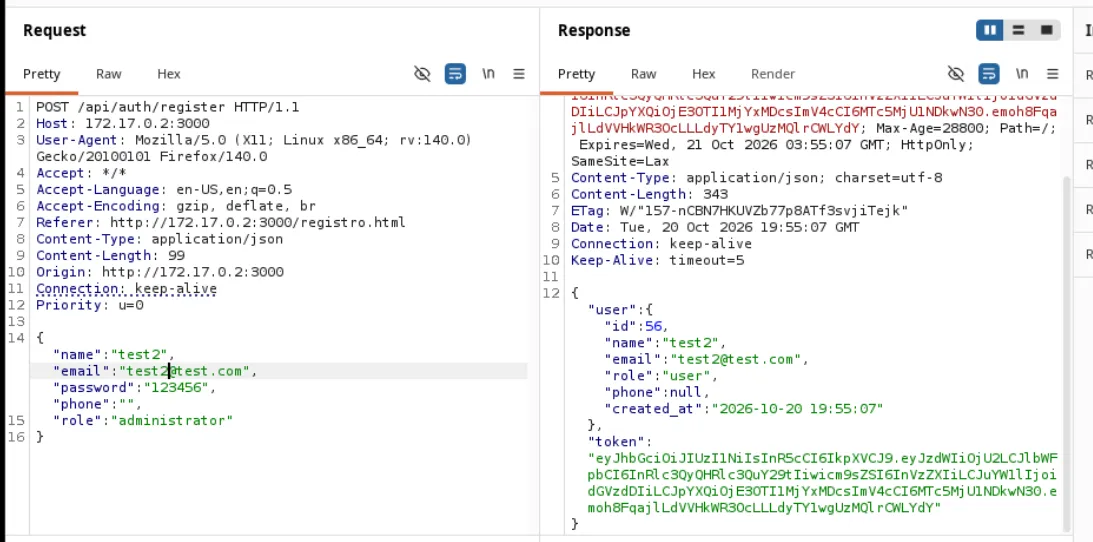
Task: Open Request panel options menu
Action: pos(519,74)
